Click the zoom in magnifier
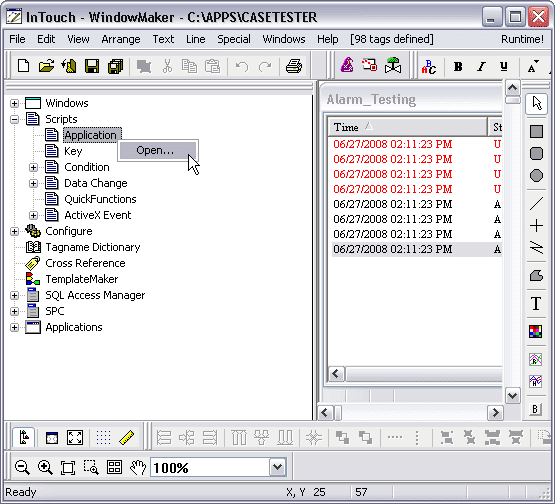The image size is (555, 504). (45, 468)
